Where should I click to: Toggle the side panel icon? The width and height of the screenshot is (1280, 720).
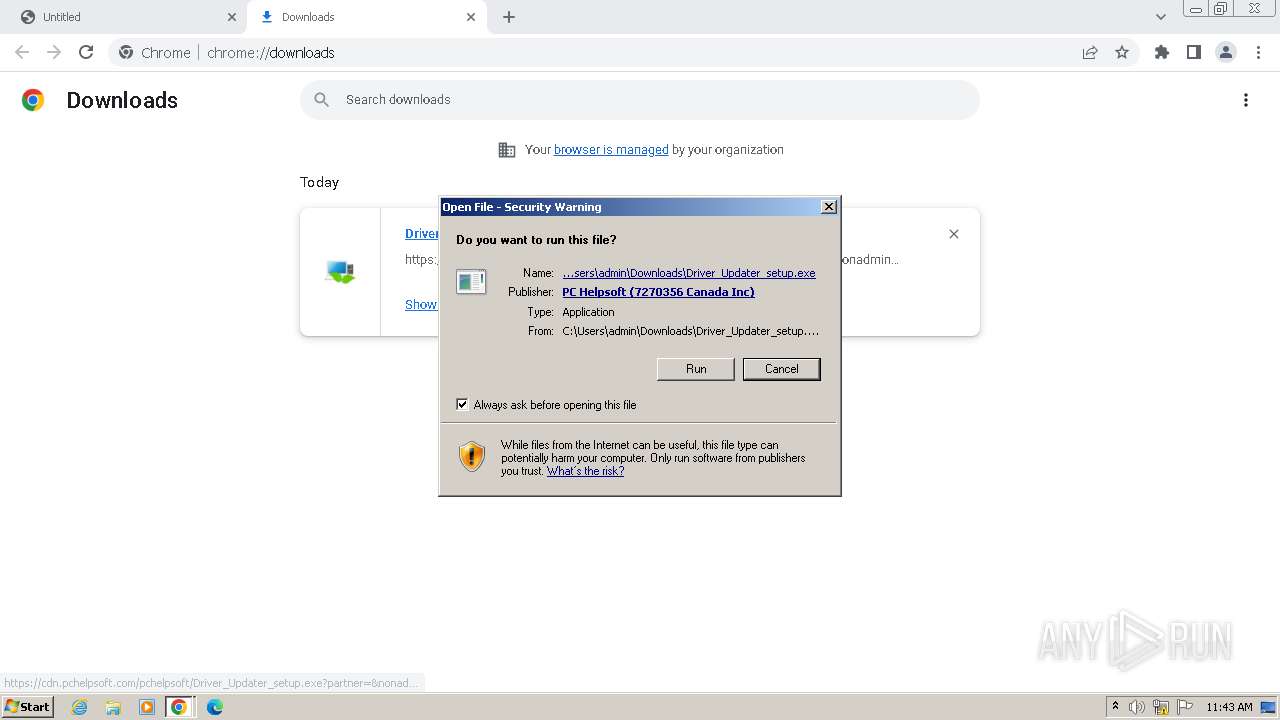point(1193,53)
